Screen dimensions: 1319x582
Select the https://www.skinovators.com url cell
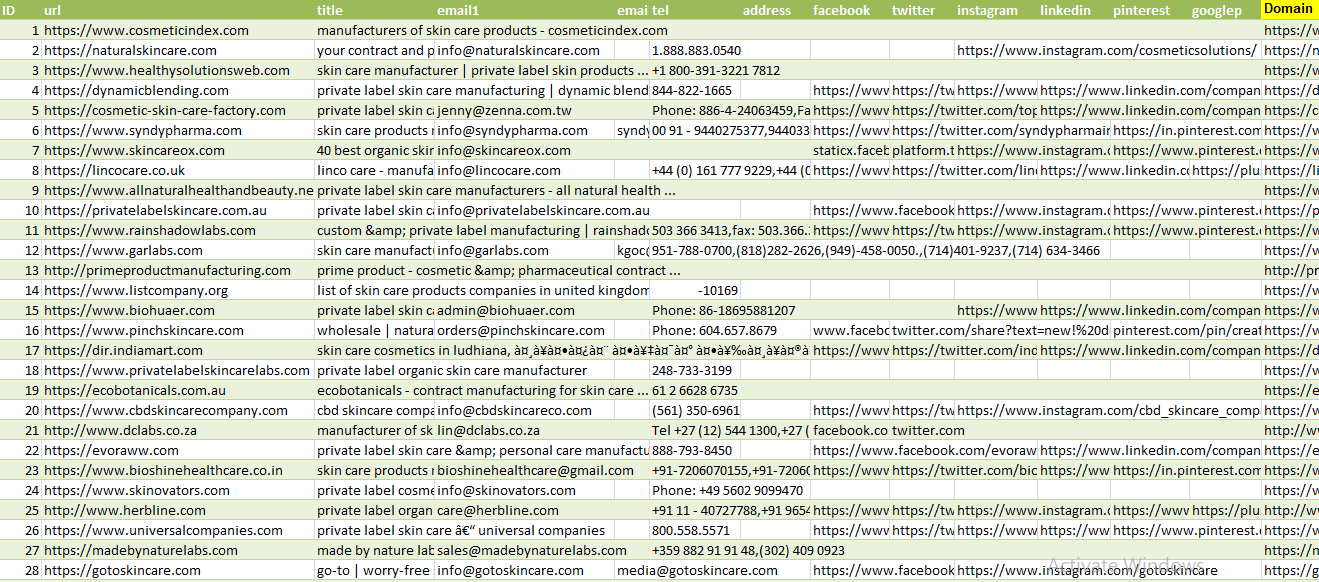click(x=178, y=490)
